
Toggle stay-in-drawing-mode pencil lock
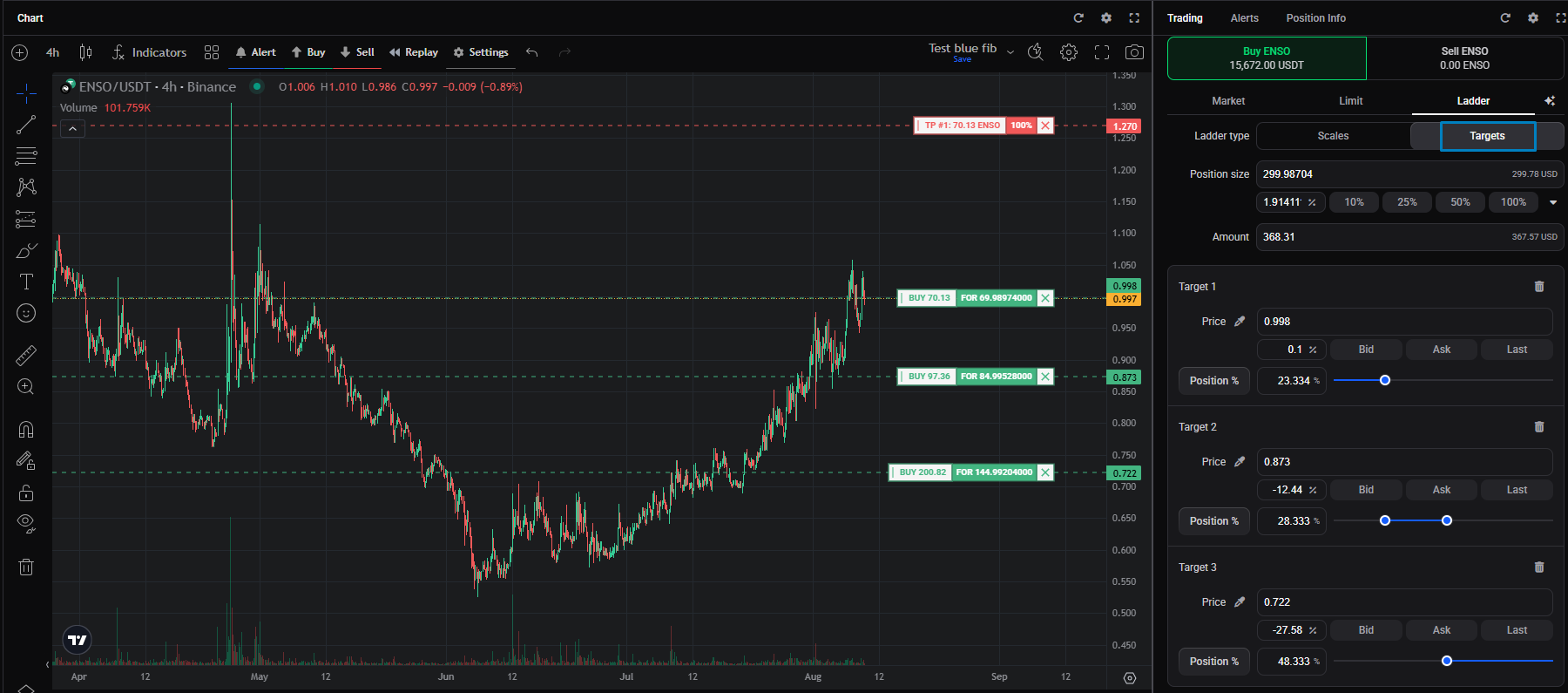pyautogui.click(x=26, y=461)
